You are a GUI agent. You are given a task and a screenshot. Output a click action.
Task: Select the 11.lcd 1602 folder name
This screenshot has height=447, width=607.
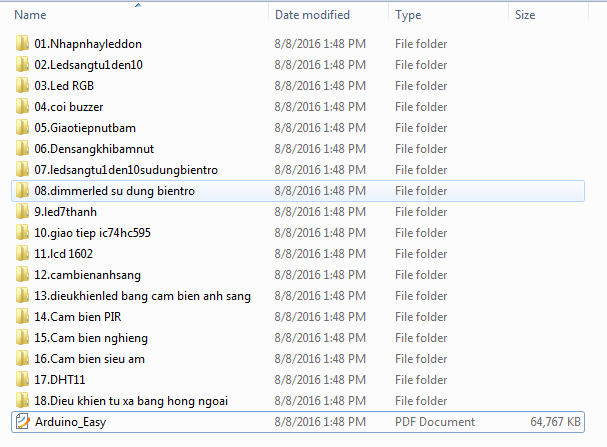coord(63,253)
